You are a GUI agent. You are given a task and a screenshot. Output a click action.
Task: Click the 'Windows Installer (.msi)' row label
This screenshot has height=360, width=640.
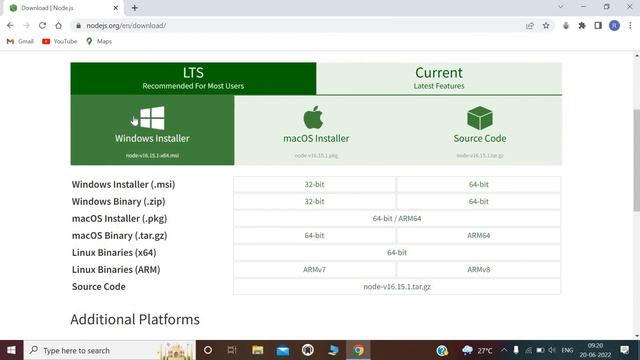click(123, 184)
